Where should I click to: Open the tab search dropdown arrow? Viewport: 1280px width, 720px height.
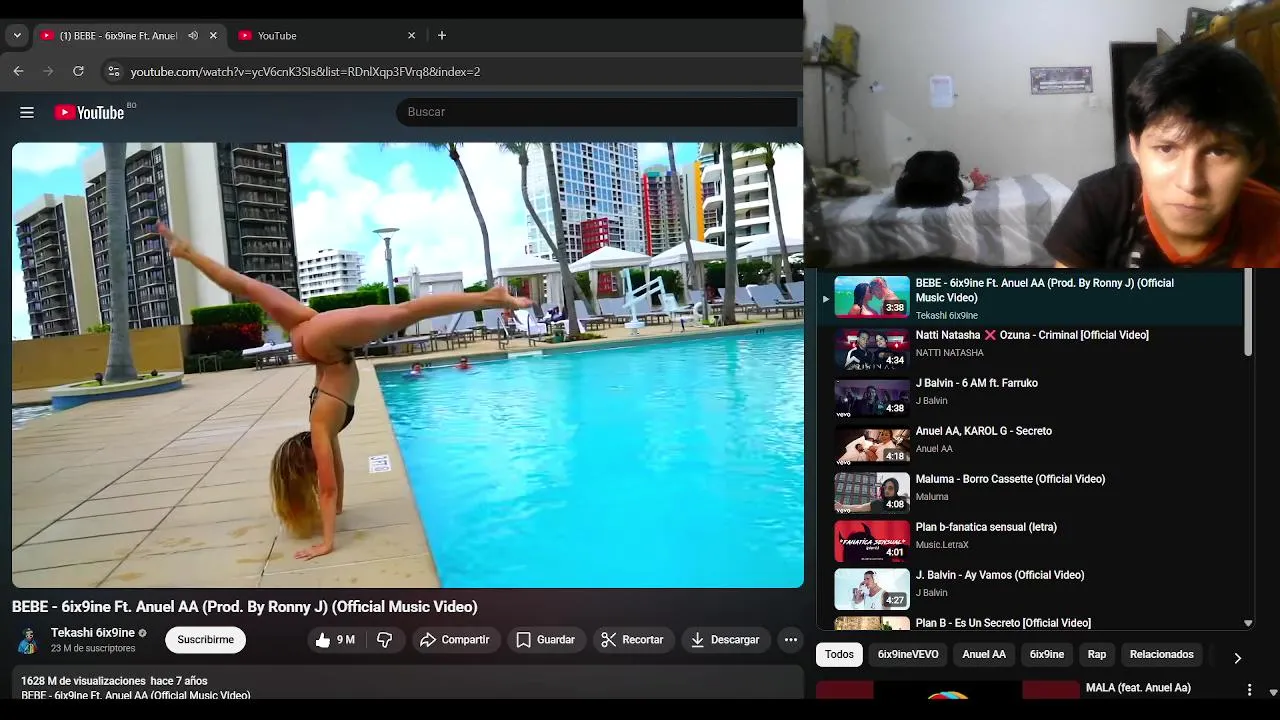tap(17, 35)
